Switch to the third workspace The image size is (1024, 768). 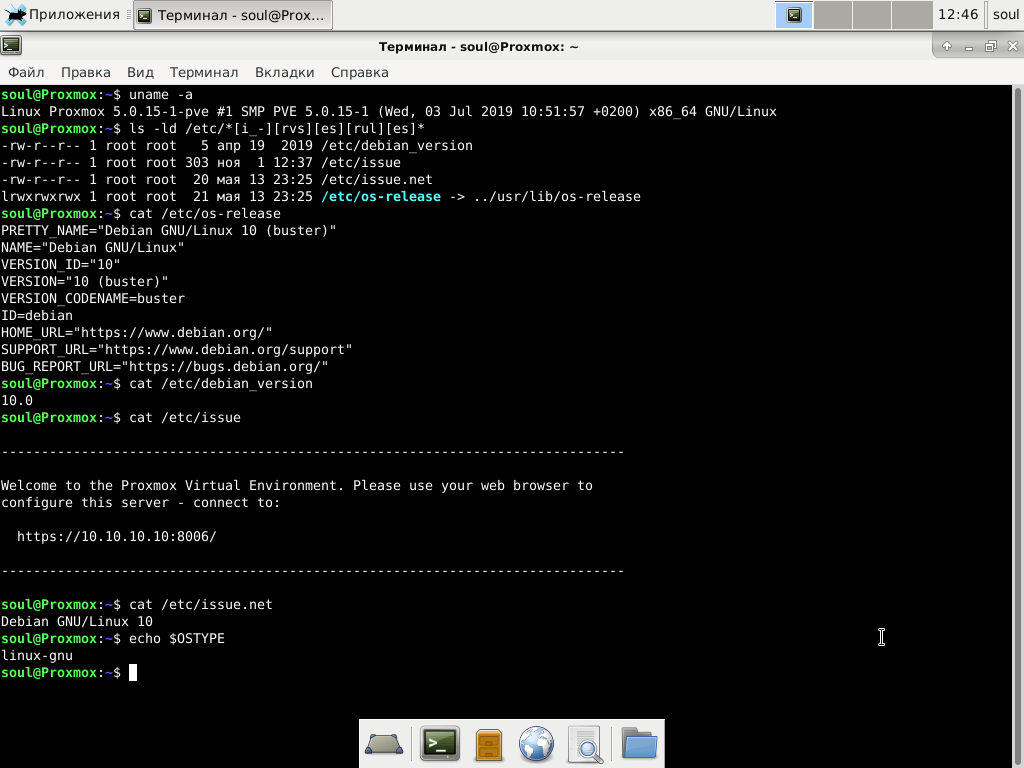[x=872, y=14]
